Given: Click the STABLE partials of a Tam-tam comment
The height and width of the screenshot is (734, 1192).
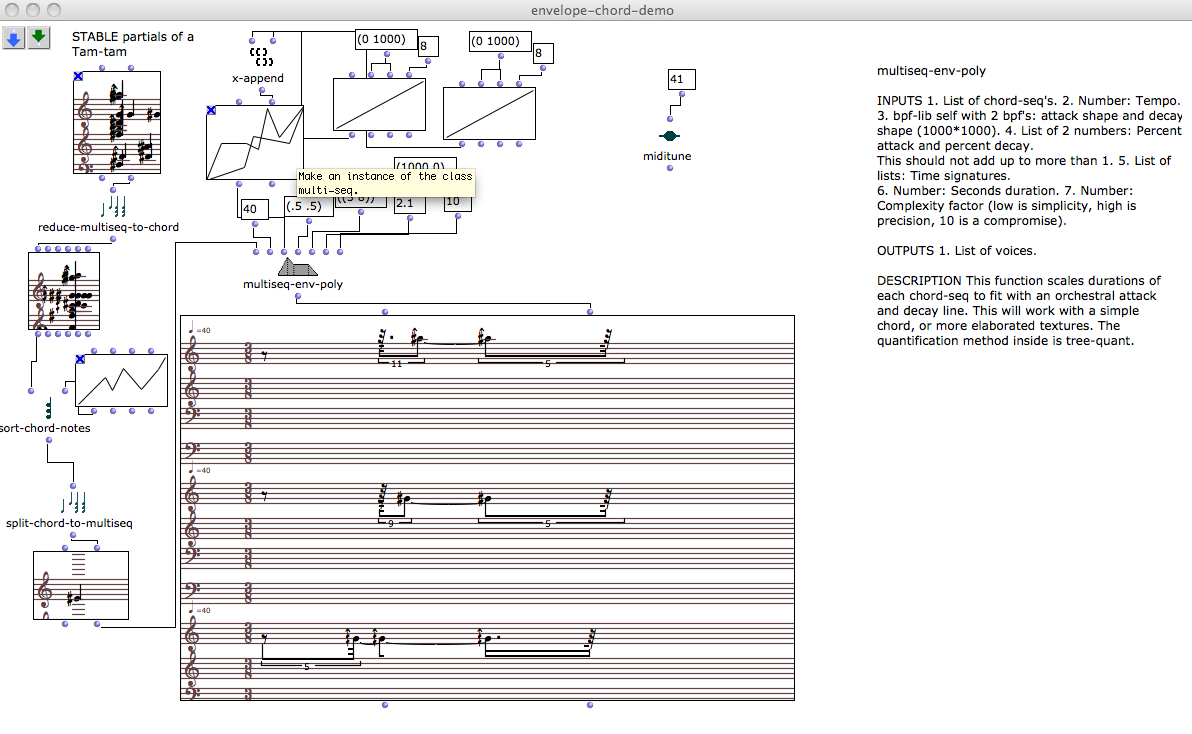Looking at the screenshot, I should point(132,44).
